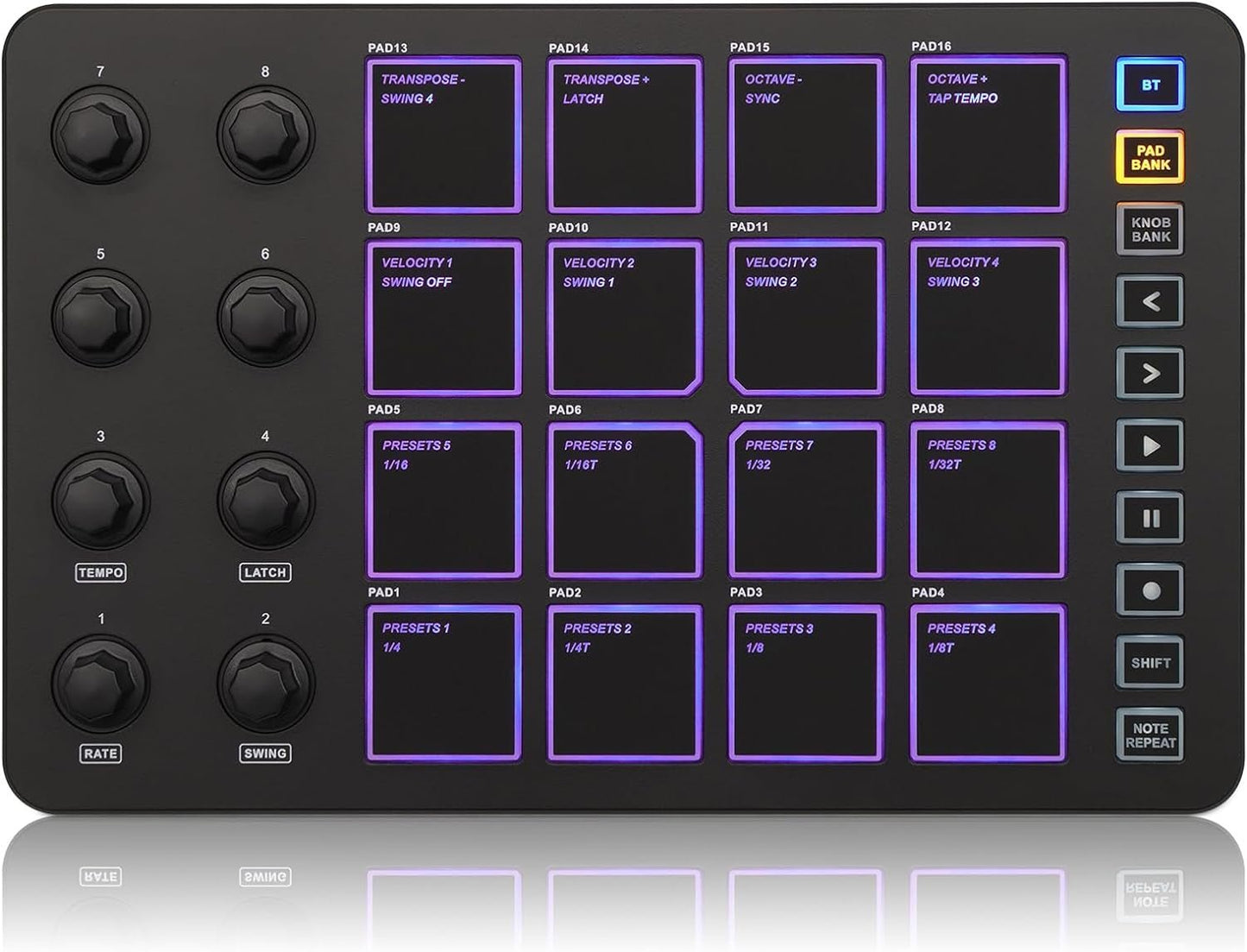Toggle NOTE REPEAT mode
The image size is (1247, 952).
(x=1151, y=733)
